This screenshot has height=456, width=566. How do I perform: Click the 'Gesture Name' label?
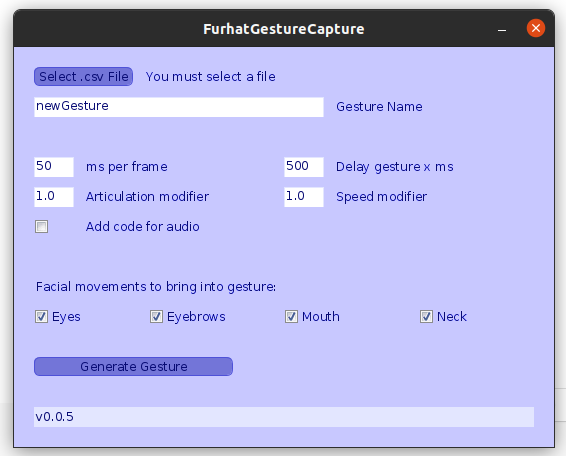pos(379,107)
